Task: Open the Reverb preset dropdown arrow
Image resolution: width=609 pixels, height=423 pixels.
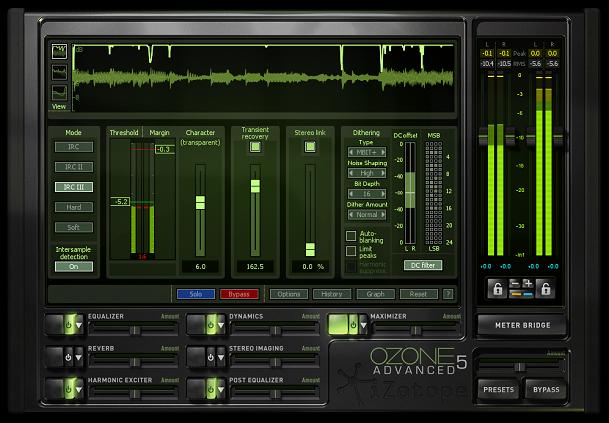Action: (79, 357)
